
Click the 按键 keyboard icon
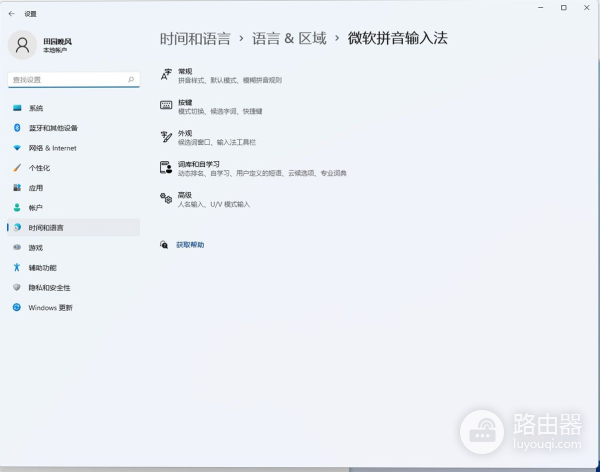(x=166, y=105)
